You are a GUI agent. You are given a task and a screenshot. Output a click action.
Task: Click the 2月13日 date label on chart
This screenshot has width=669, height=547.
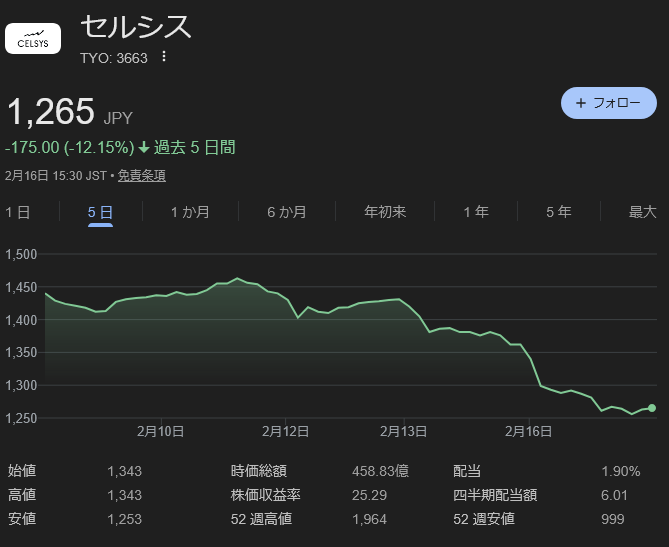[403, 431]
